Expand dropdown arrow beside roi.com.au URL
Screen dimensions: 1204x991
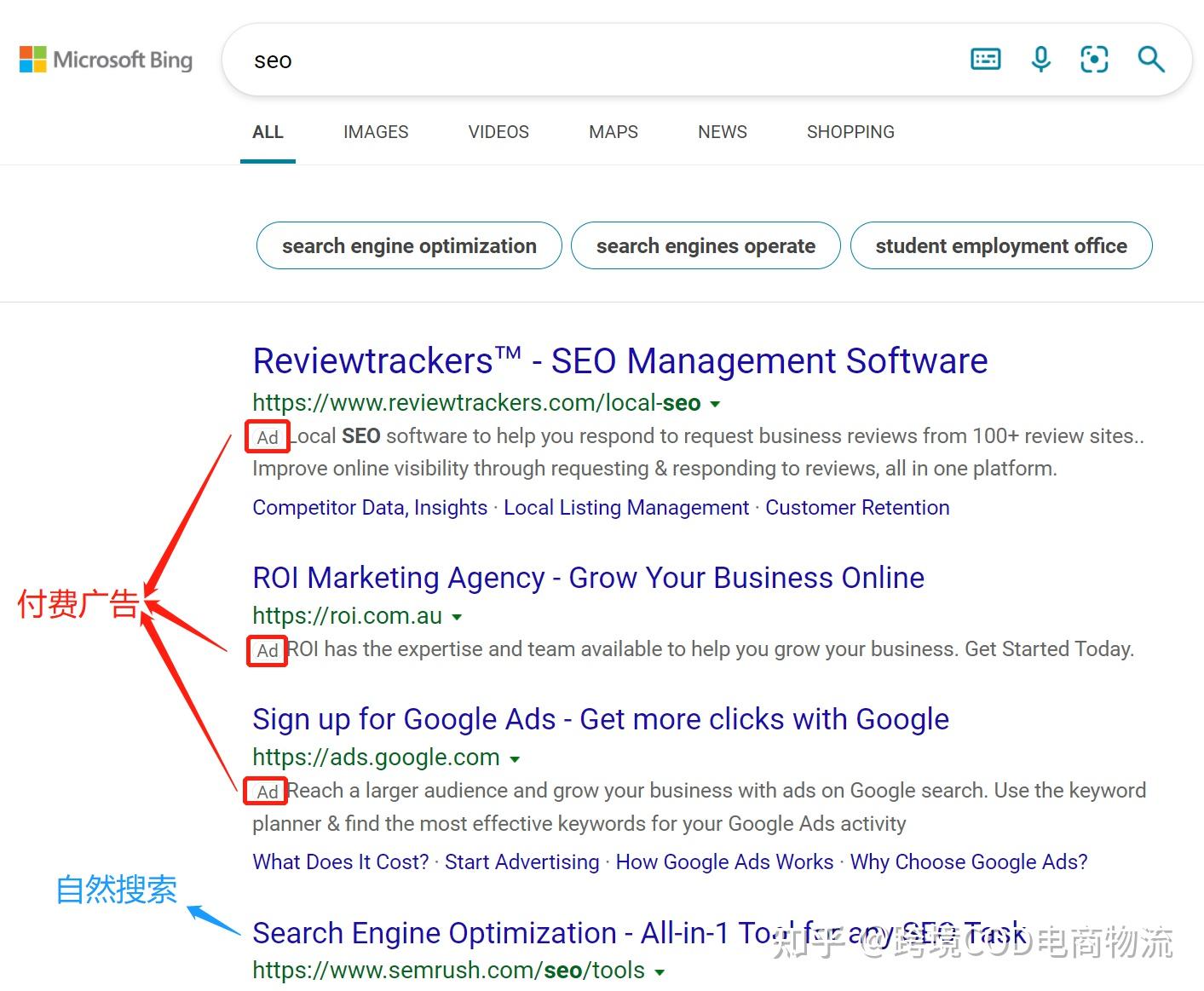[458, 617]
